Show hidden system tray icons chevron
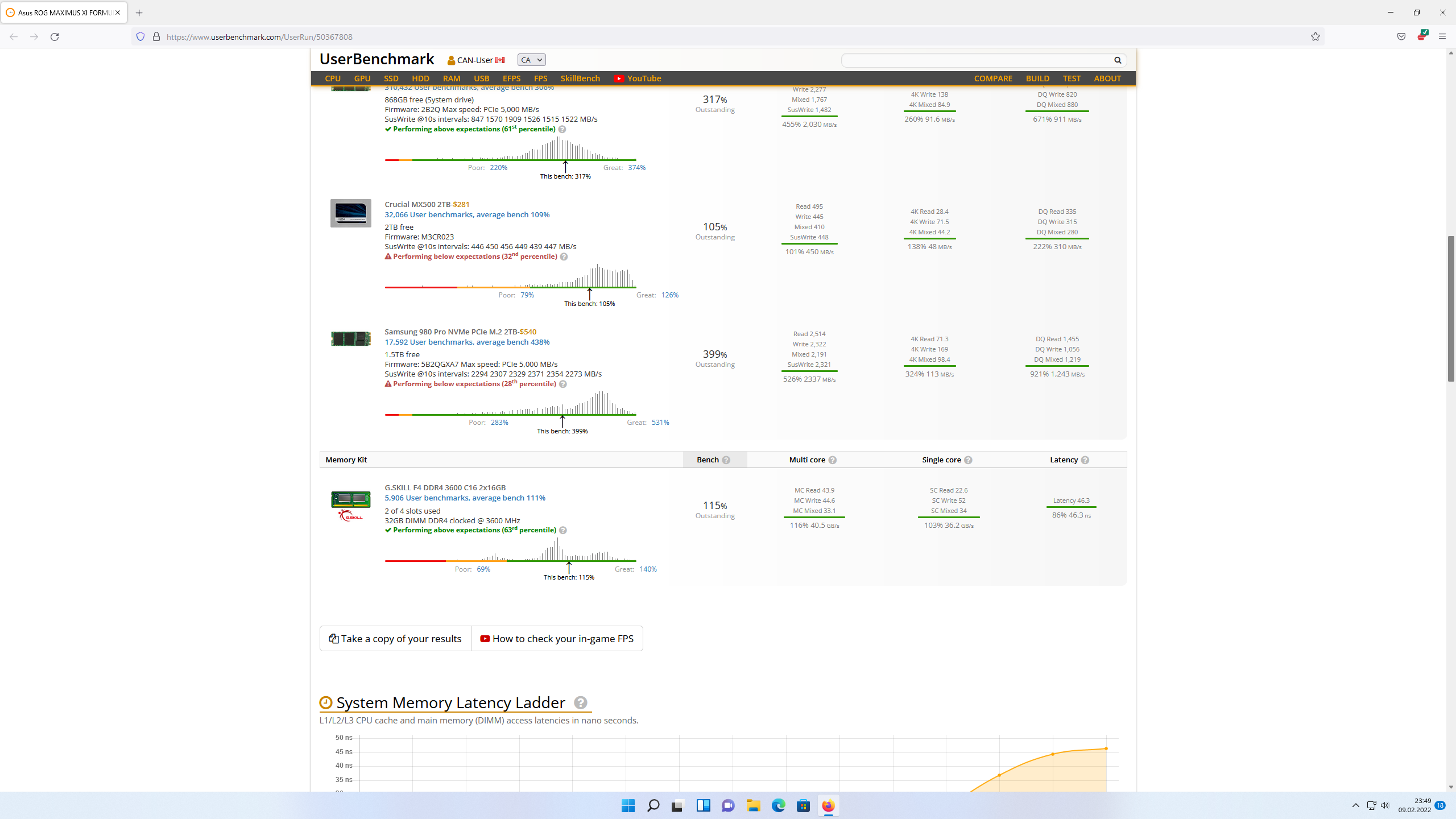 pyautogui.click(x=1355, y=805)
